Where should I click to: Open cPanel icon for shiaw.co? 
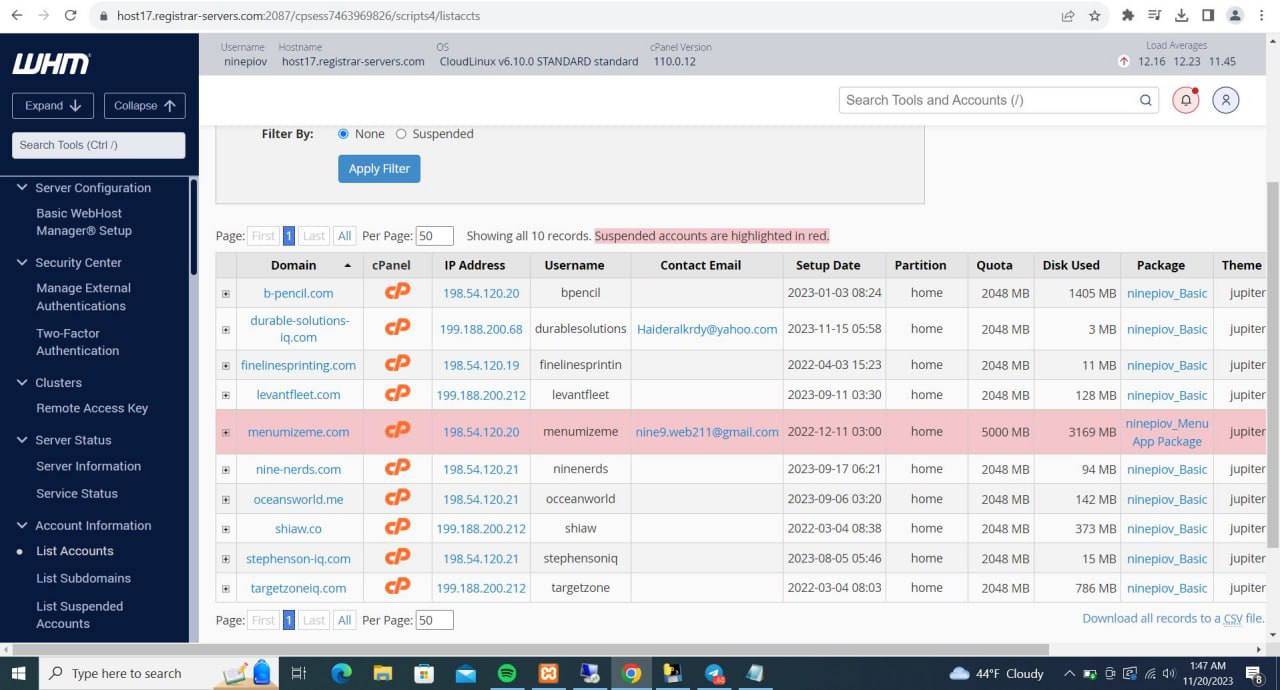click(398, 526)
